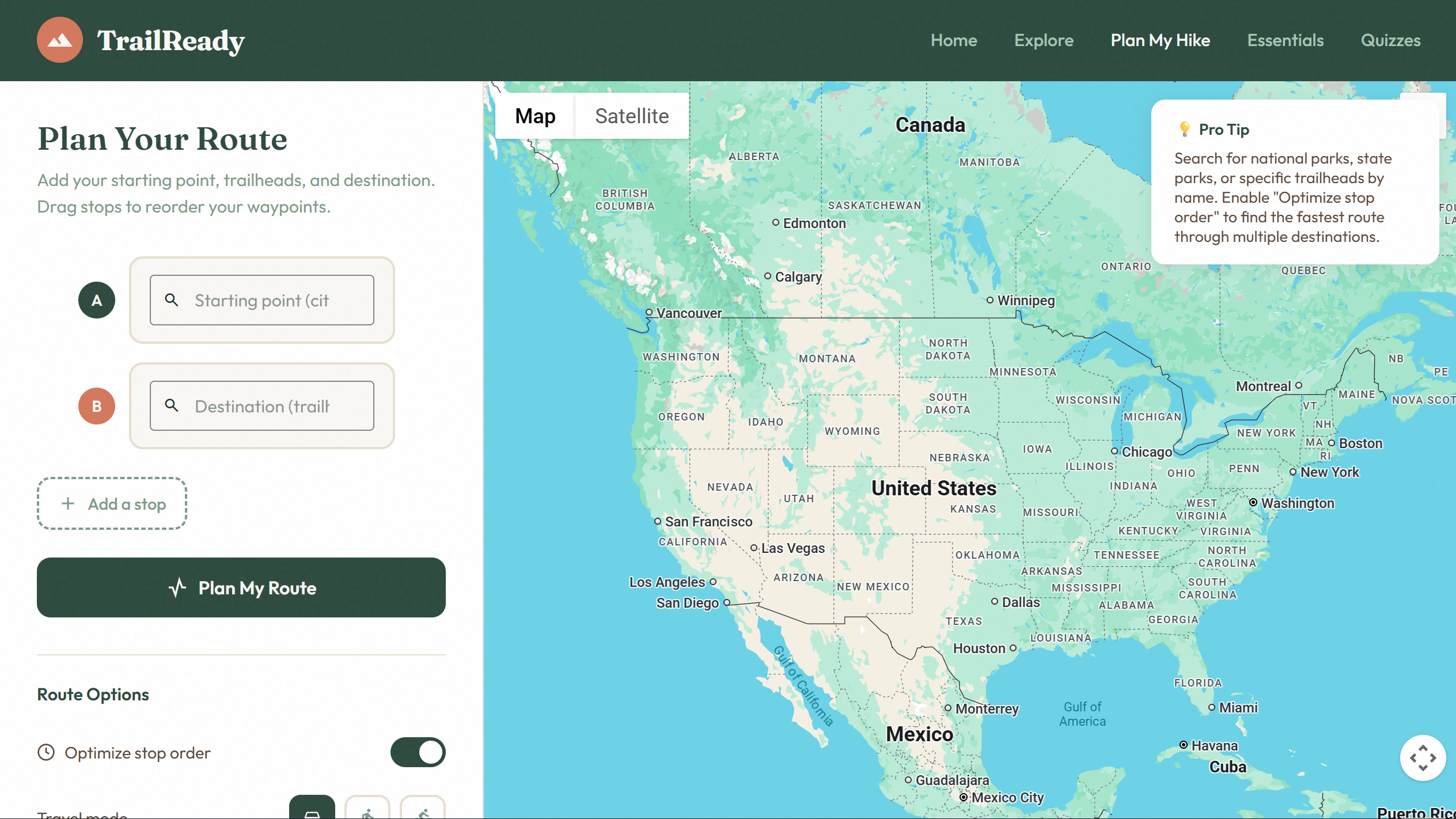Switch to the Map view tab
The image size is (1456, 819).
tap(534, 116)
